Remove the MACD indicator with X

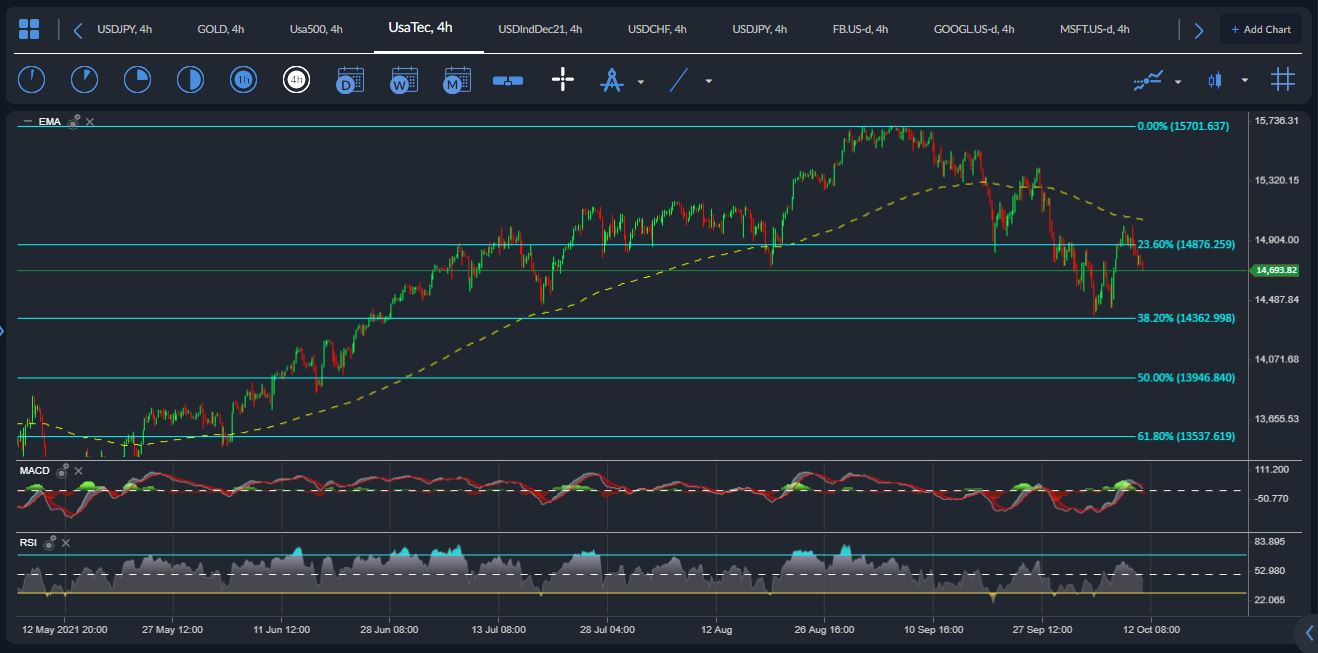coord(78,471)
